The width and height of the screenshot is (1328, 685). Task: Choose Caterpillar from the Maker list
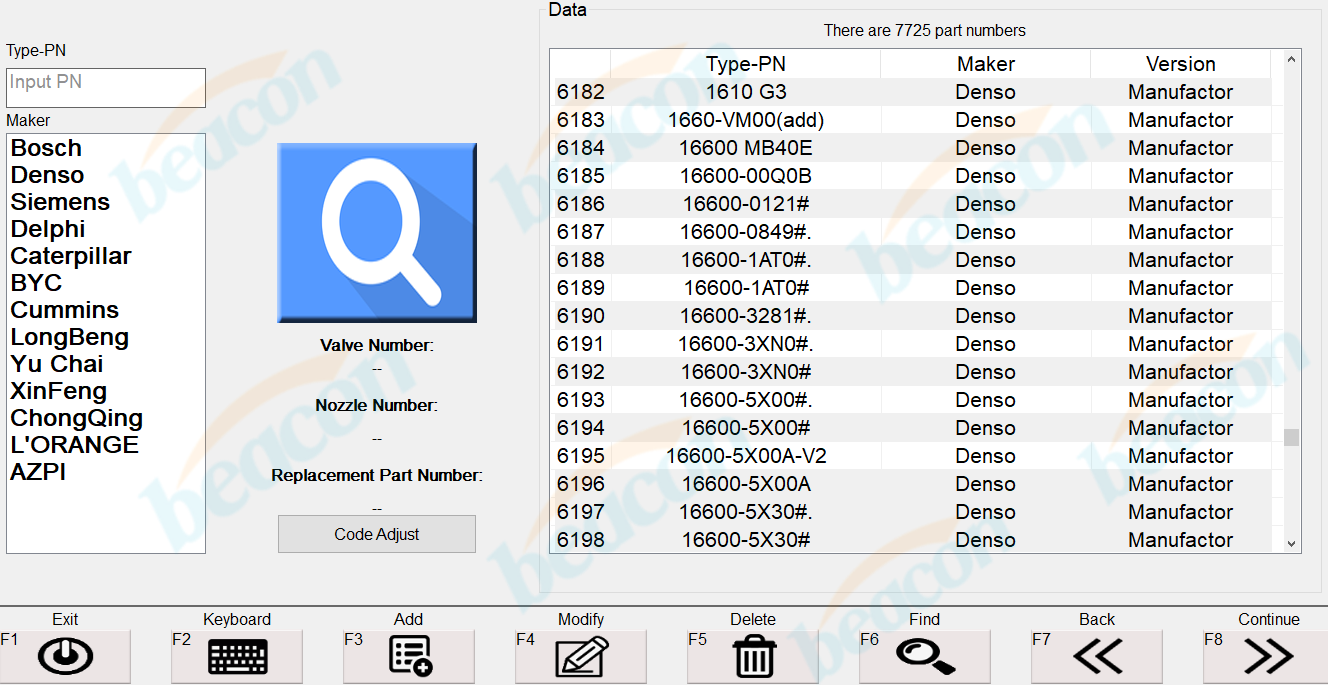click(71, 256)
